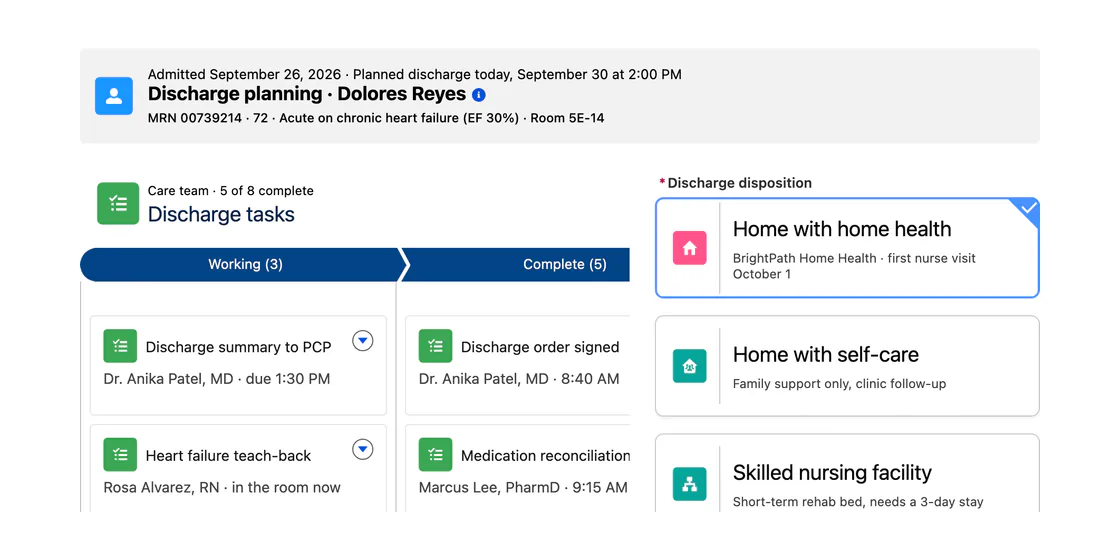Click Short-term rehab bed description text
The image size is (1120, 560).
click(x=858, y=502)
